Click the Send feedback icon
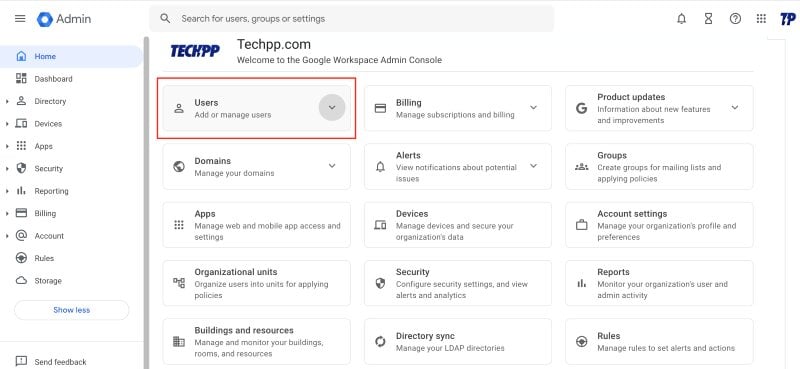The width and height of the screenshot is (800, 369). coord(21,361)
